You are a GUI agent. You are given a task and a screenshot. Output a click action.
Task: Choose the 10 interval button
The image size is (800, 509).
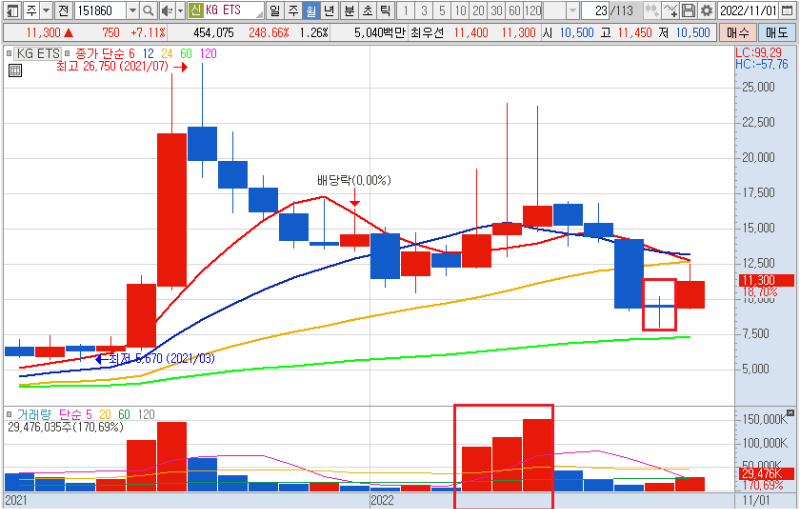pos(460,10)
